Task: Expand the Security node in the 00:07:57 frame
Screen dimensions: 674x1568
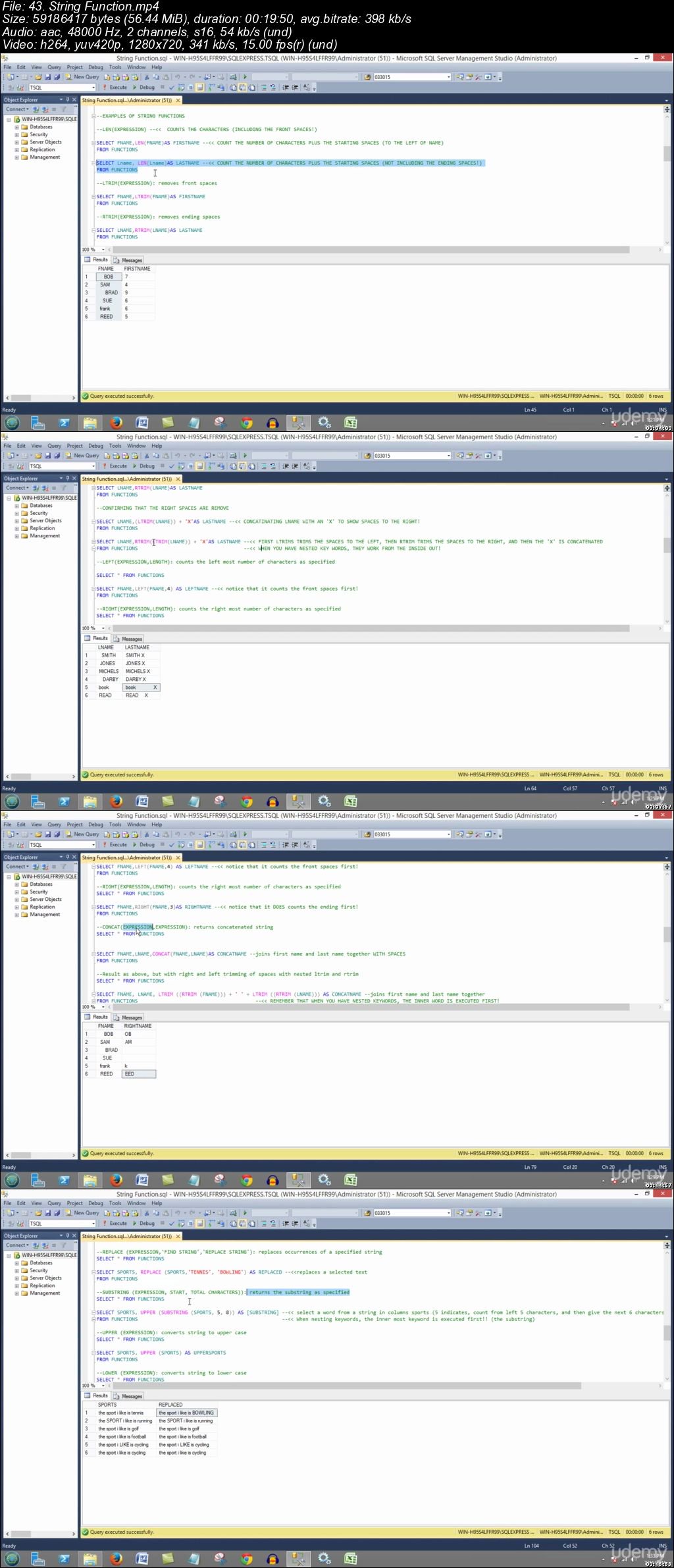Action: 16,513
